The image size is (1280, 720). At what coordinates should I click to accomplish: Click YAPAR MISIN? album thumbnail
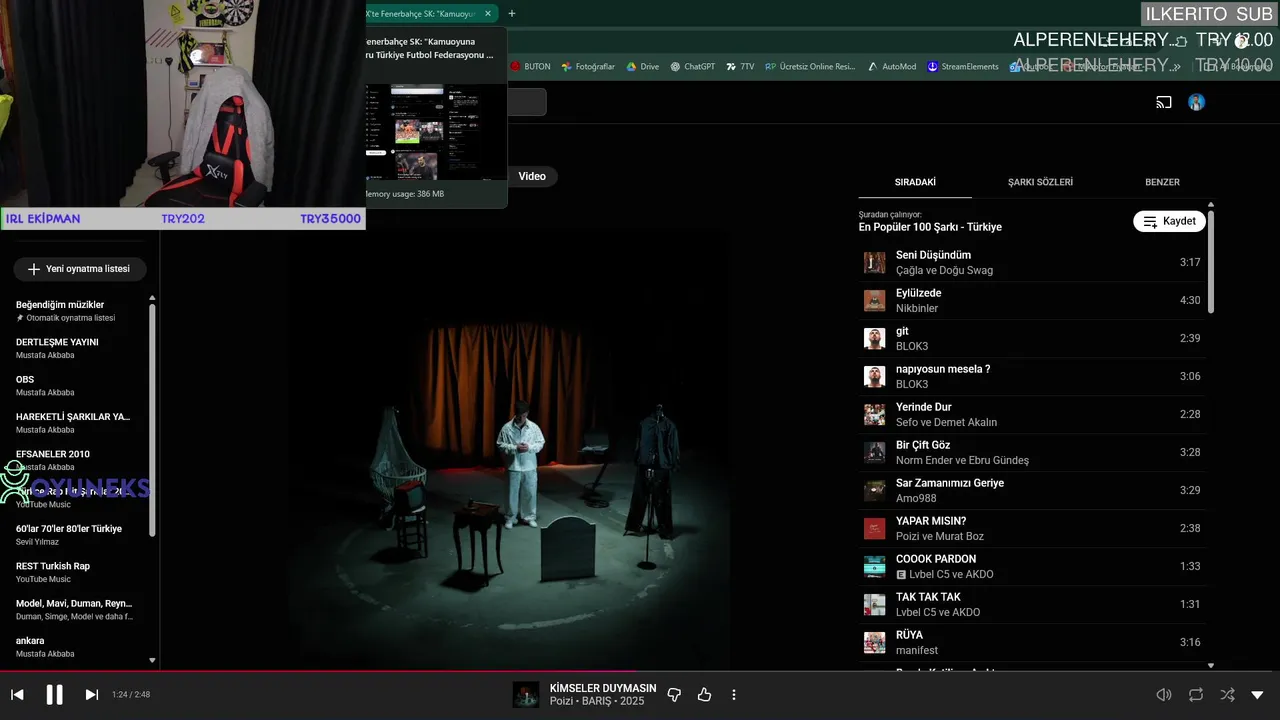click(x=875, y=528)
